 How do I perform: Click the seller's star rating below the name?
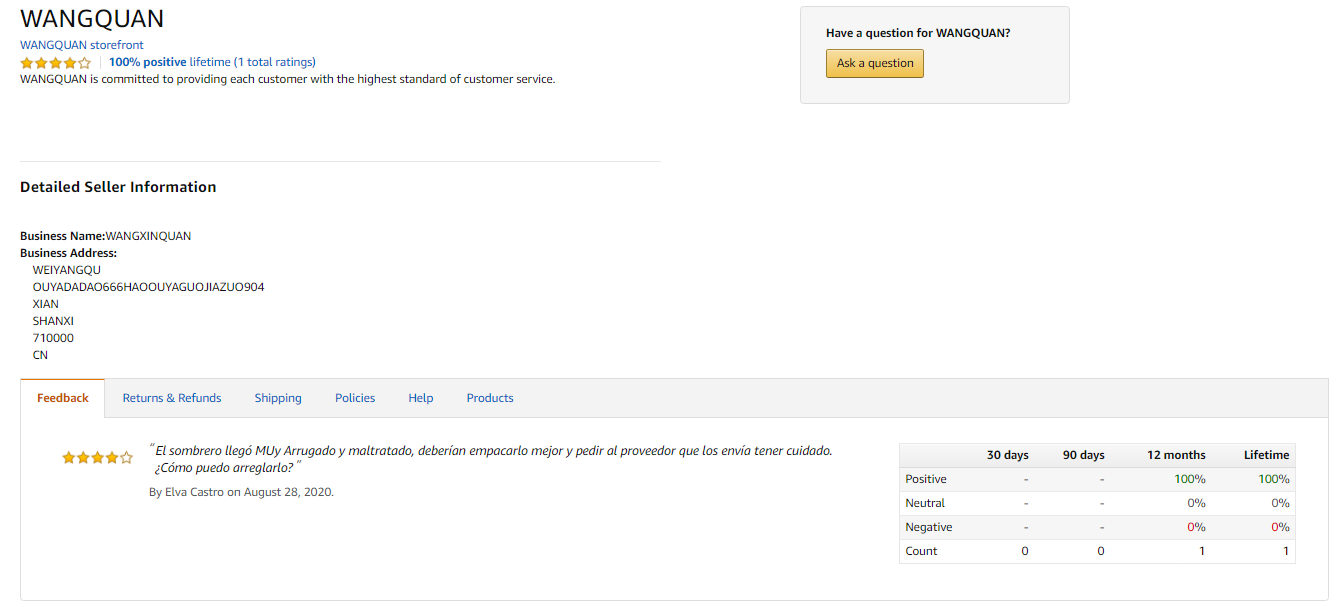55,63
